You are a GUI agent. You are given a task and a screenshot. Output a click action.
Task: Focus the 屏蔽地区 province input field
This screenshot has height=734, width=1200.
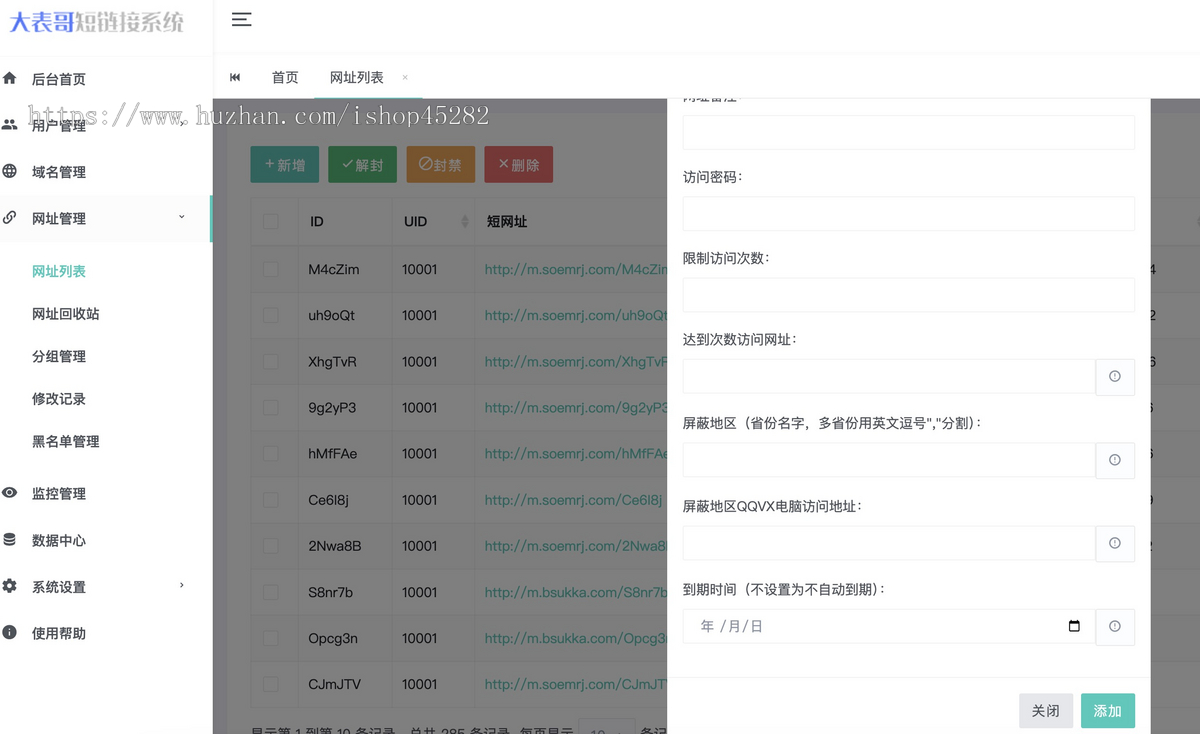click(x=889, y=460)
